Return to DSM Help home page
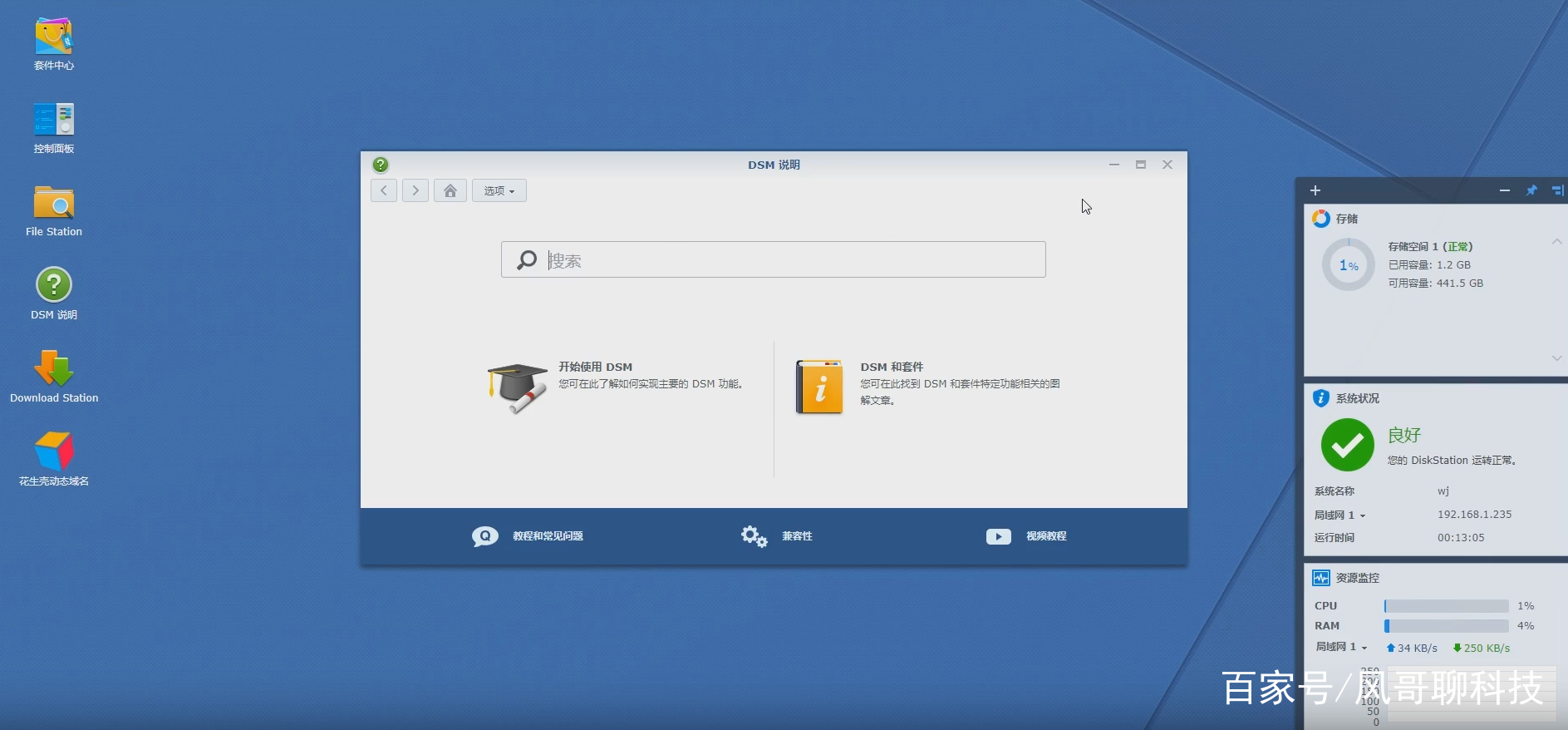The width and height of the screenshot is (1568, 730). [450, 190]
